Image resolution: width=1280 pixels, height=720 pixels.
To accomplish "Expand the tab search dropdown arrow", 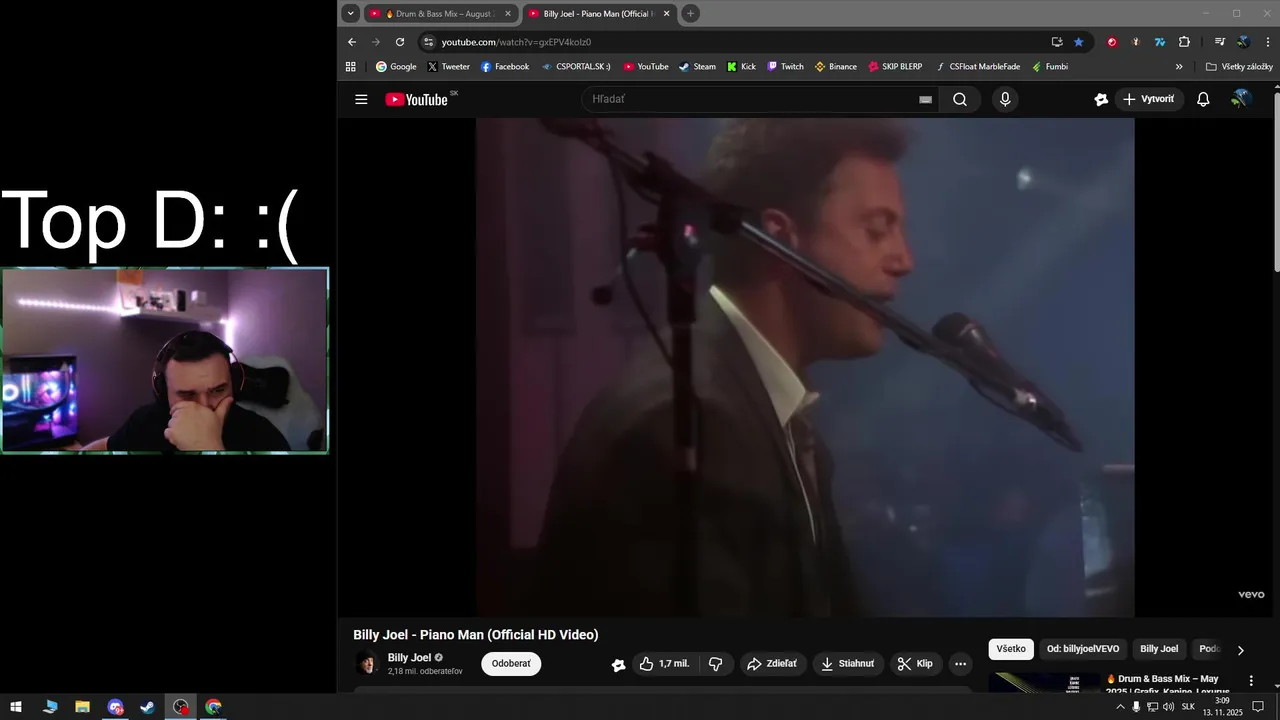I will click(x=350, y=13).
